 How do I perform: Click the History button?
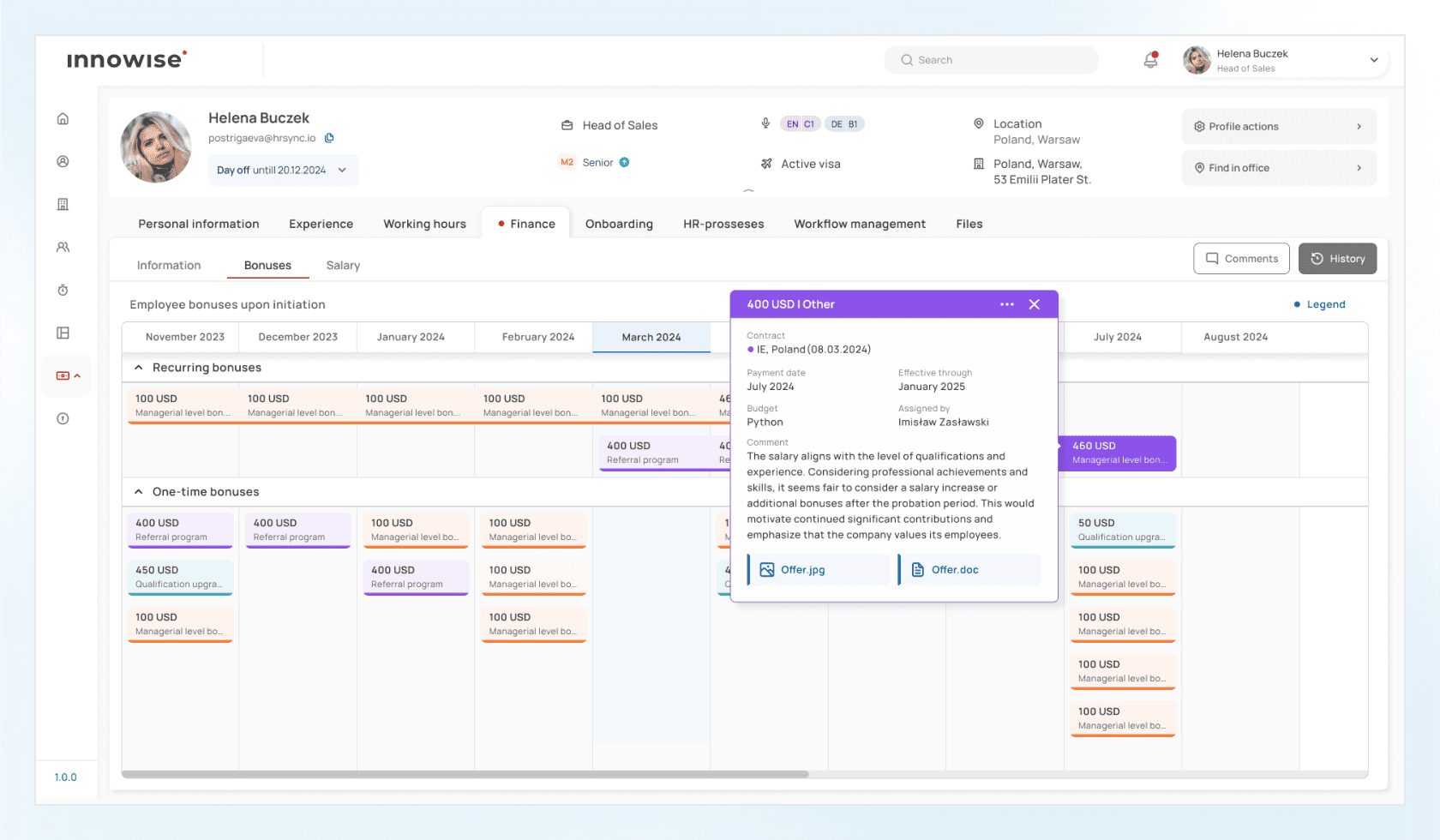[1336, 259]
